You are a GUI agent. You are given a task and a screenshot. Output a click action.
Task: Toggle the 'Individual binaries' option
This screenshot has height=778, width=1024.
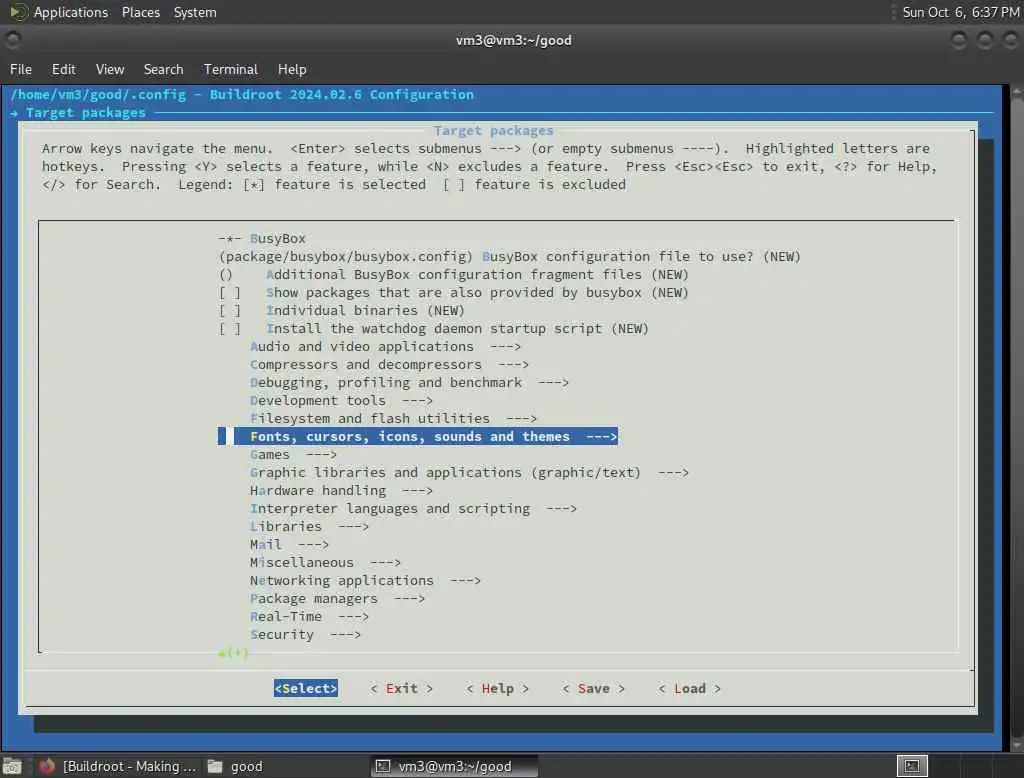pyautogui.click(x=342, y=310)
